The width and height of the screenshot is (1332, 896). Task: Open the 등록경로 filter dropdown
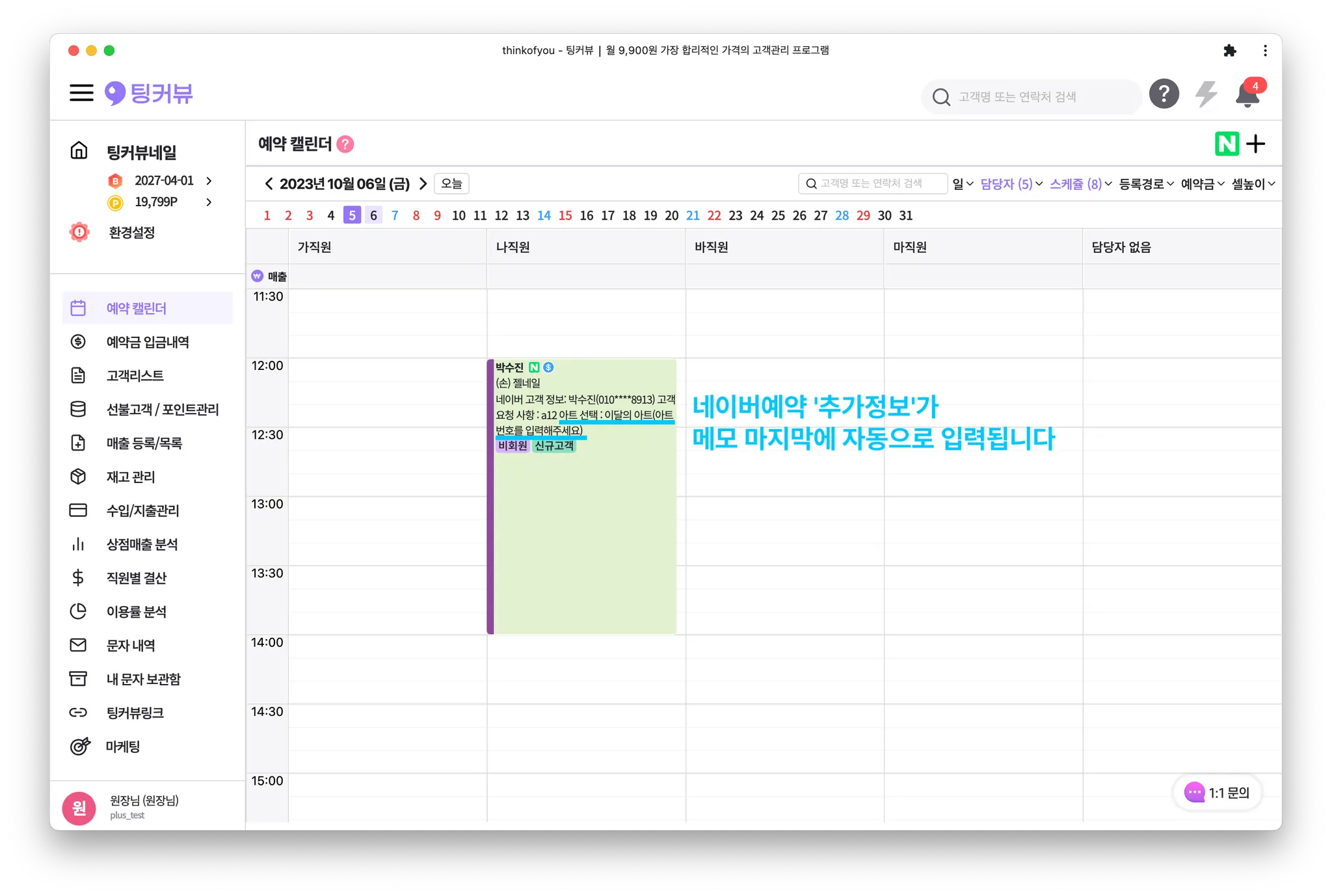(x=1146, y=184)
